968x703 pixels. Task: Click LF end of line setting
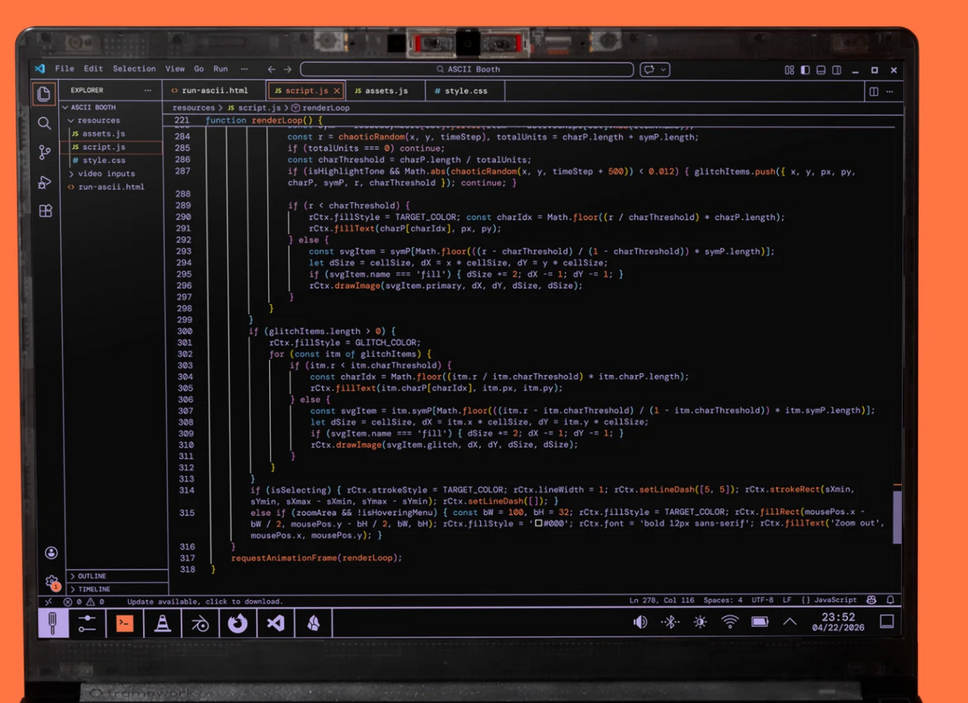coord(787,600)
